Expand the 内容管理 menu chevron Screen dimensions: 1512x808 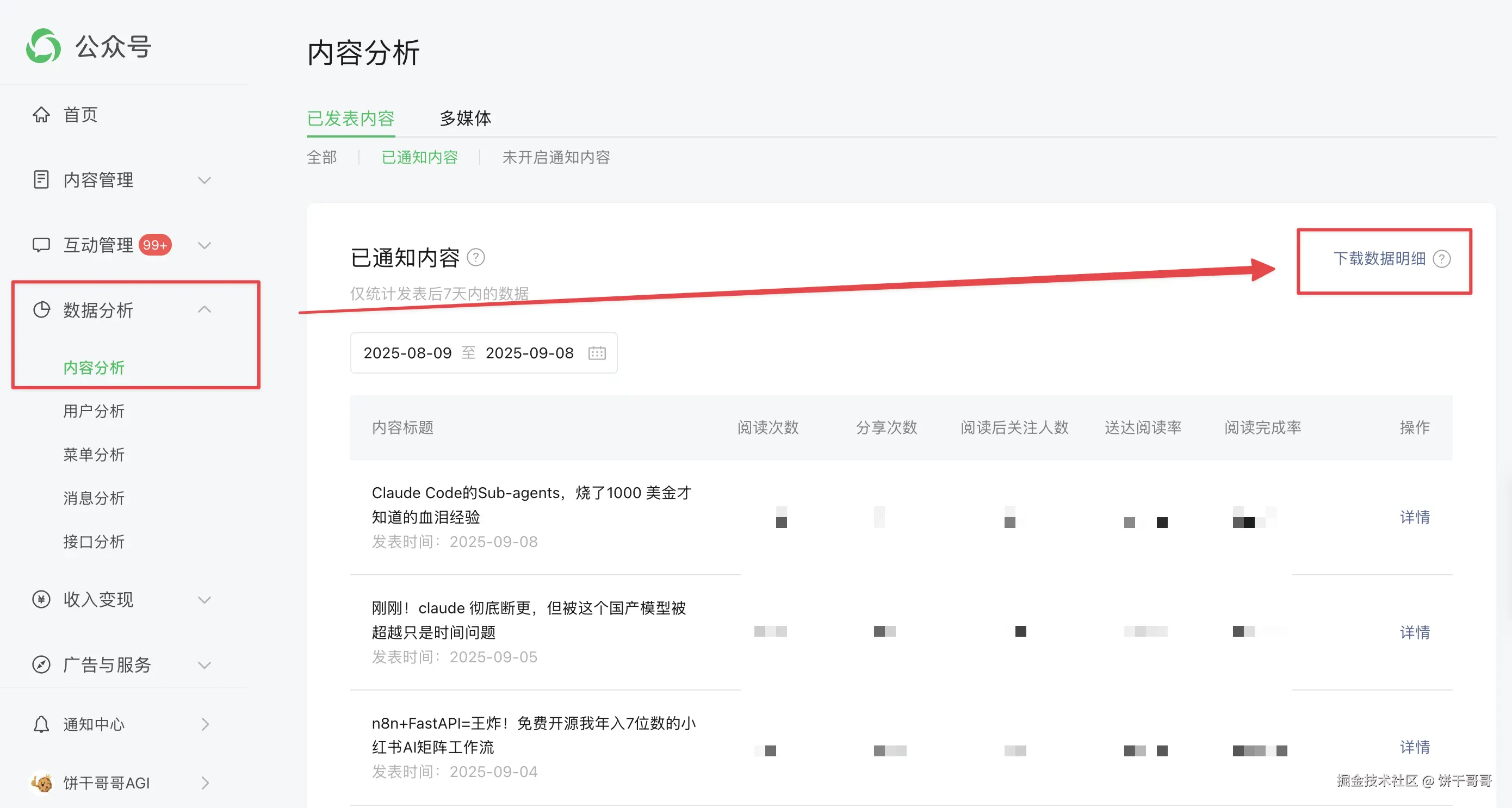pyautogui.click(x=205, y=179)
